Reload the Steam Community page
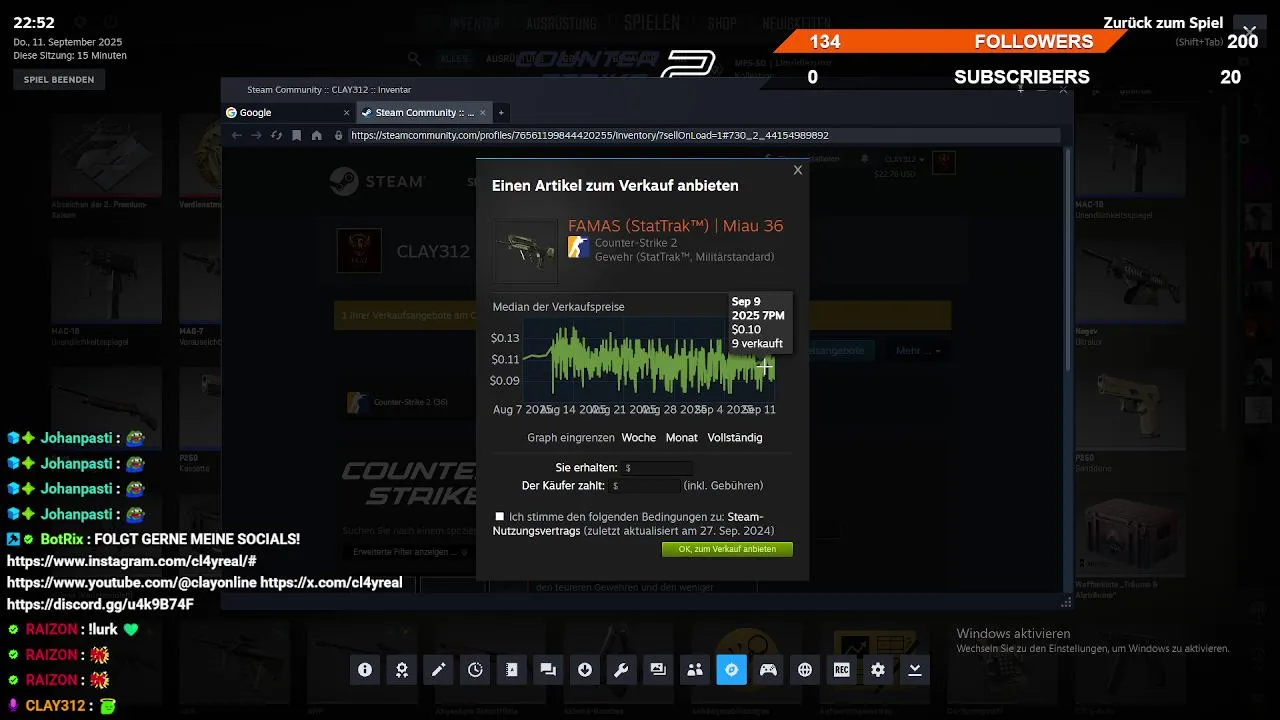This screenshot has width=1280, height=720. point(276,135)
